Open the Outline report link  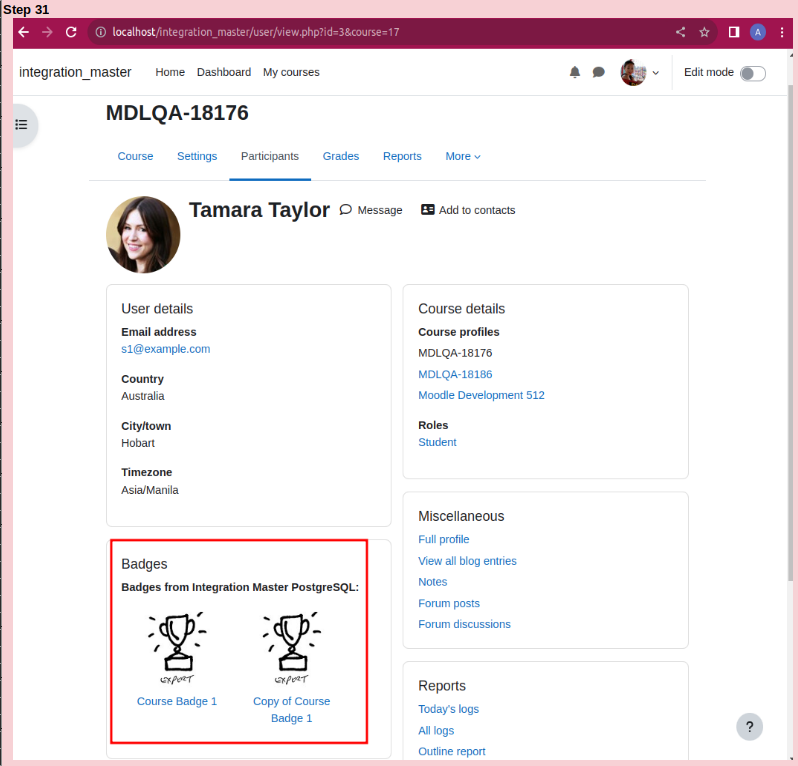coord(452,751)
